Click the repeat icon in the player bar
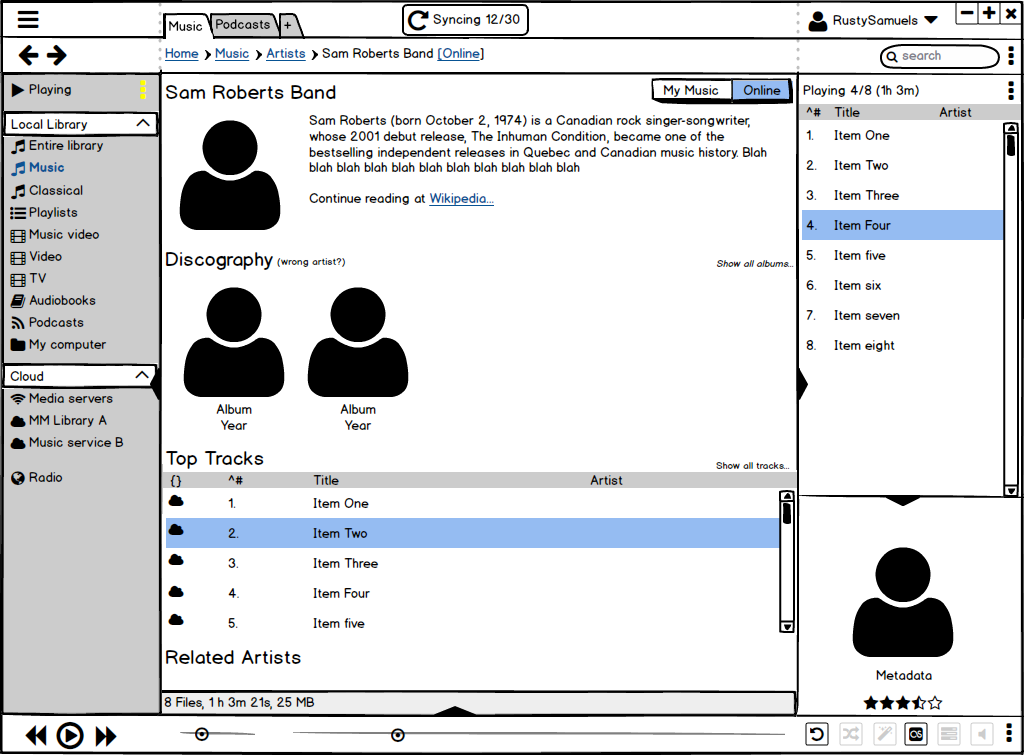Screen dimensions: 1024x755 point(817,735)
